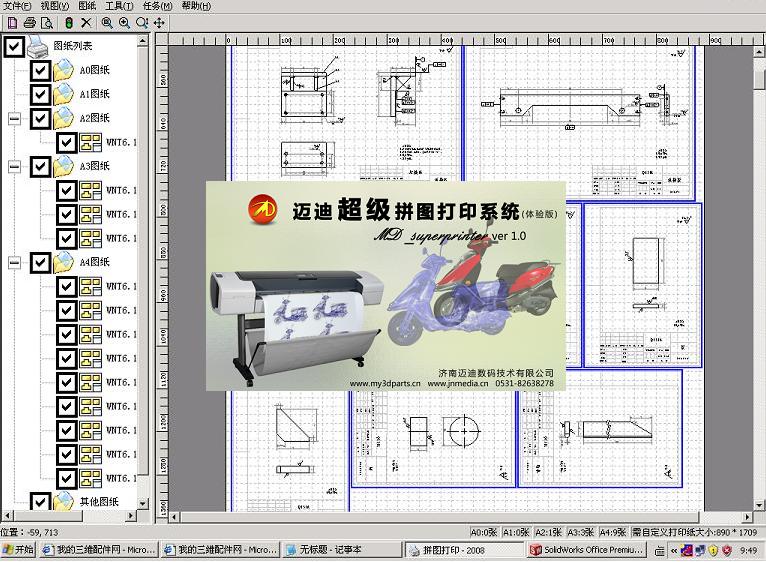Click the 迈迪超级拼图打印系统 splash image

tap(385, 286)
